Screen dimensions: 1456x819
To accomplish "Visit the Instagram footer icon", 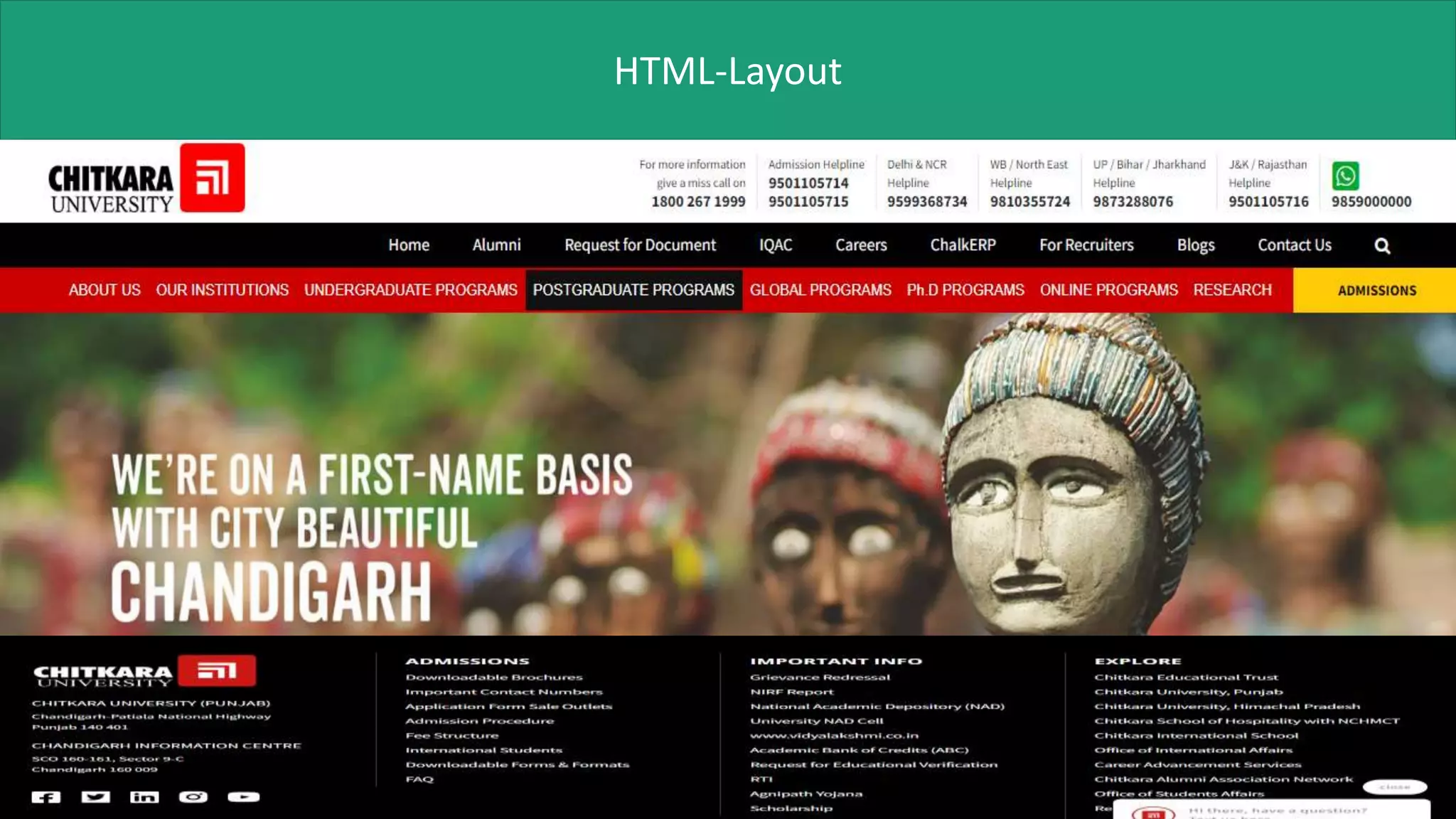I will point(193,797).
